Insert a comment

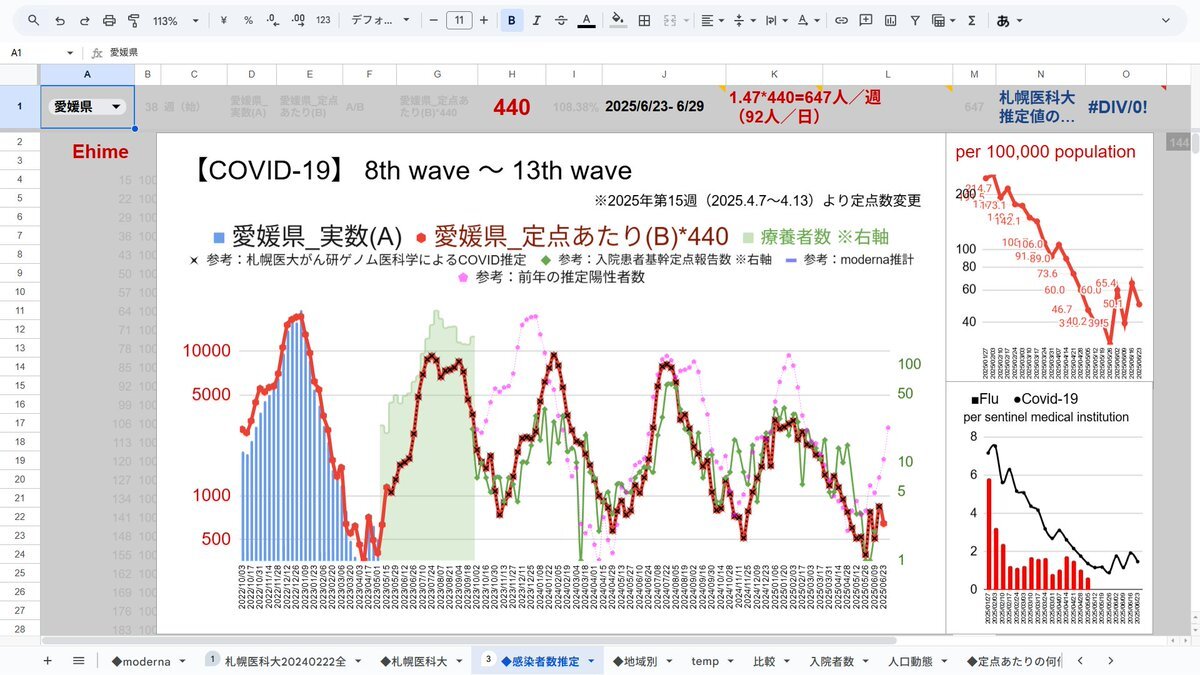point(865,20)
